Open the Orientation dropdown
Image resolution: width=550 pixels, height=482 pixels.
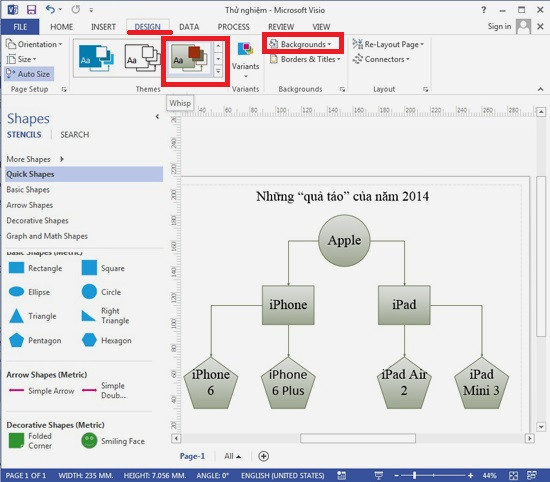(x=34, y=44)
